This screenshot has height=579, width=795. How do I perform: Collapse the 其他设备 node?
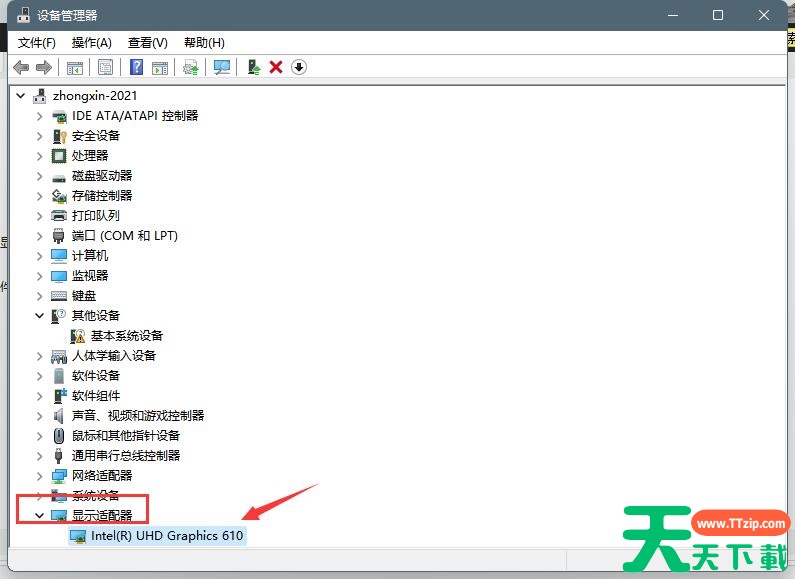coord(40,315)
